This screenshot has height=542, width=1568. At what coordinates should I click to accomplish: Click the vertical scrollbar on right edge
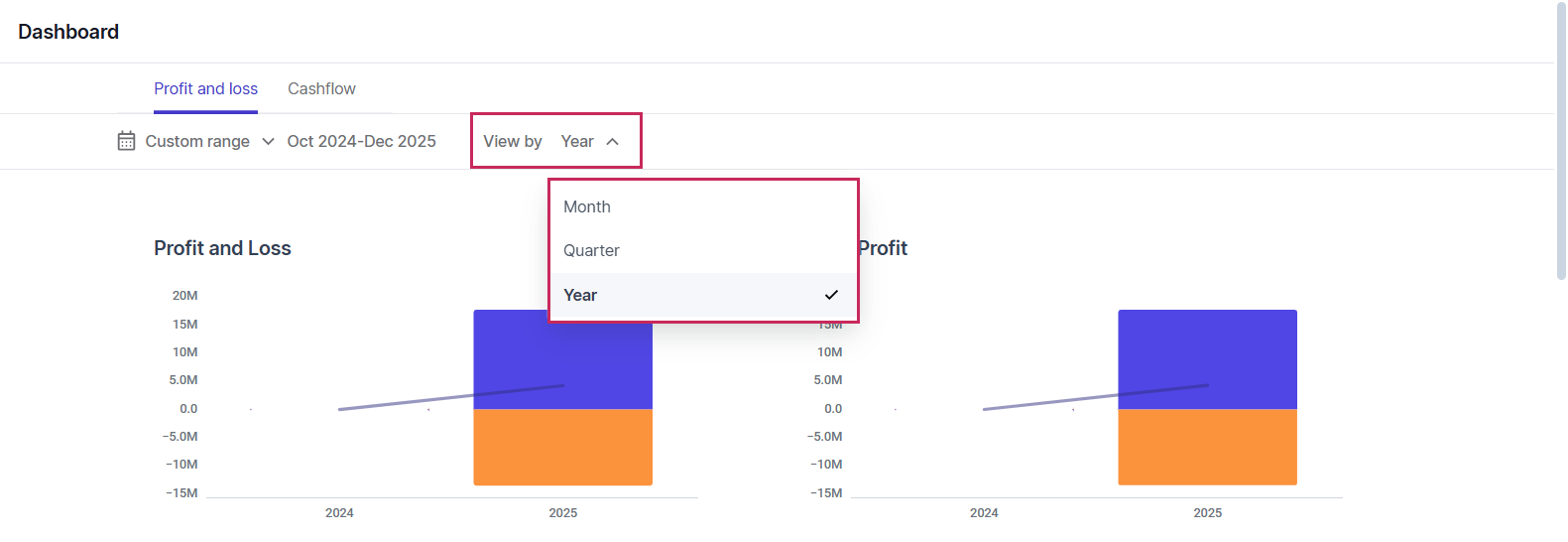[x=1561, y=139]
